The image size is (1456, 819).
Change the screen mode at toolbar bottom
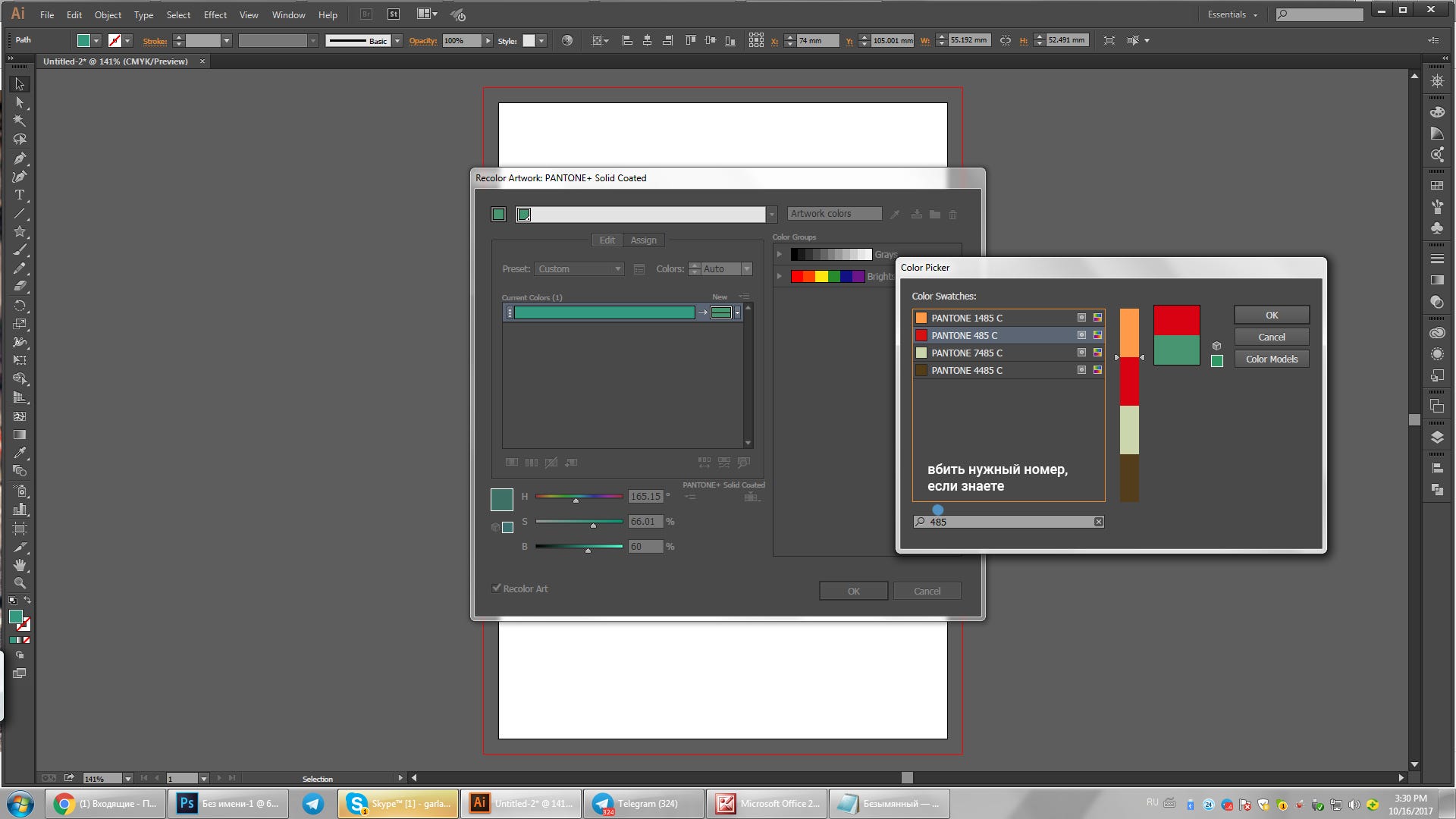coord(20,673)
